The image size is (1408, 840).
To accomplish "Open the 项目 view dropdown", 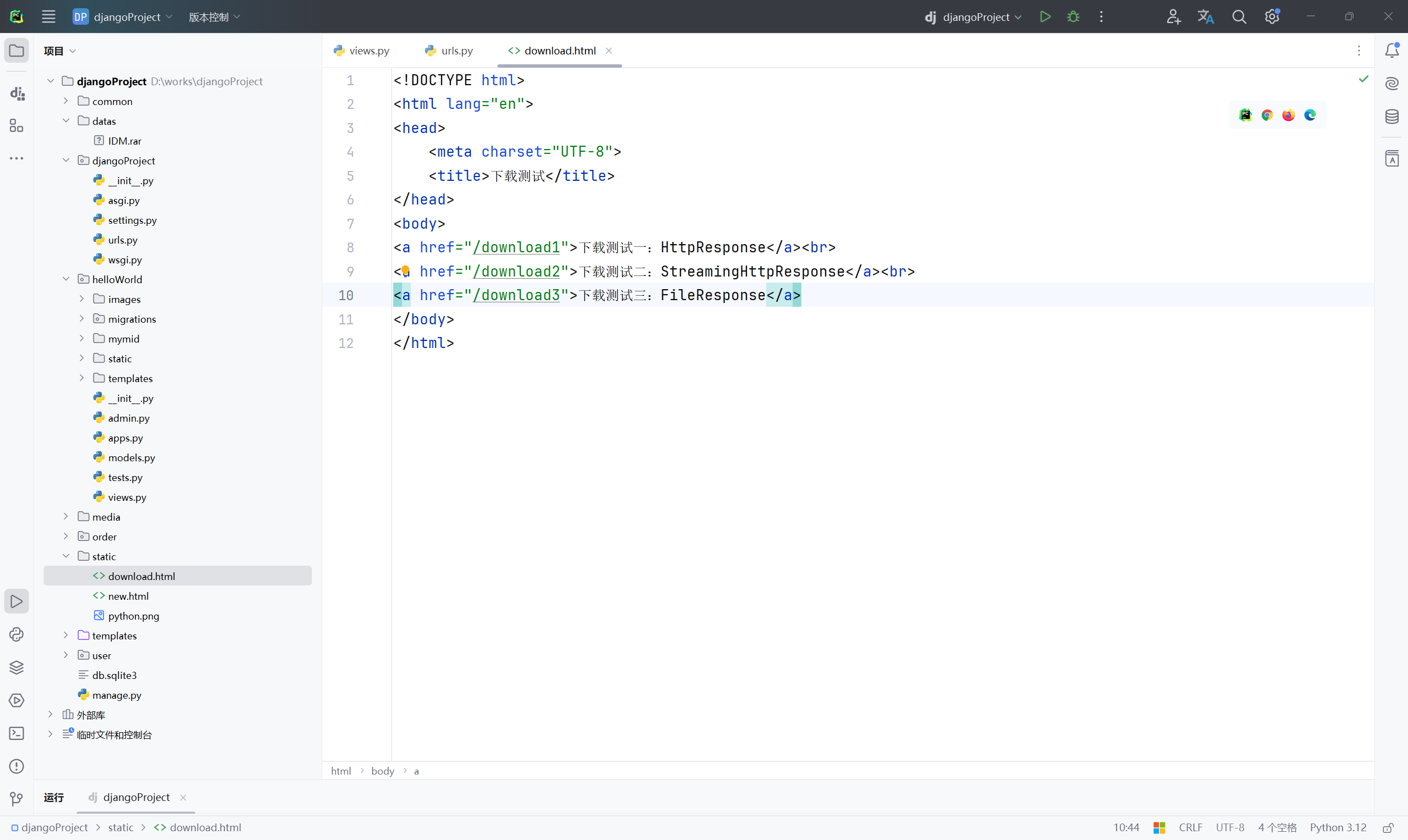I will (59, 51).
